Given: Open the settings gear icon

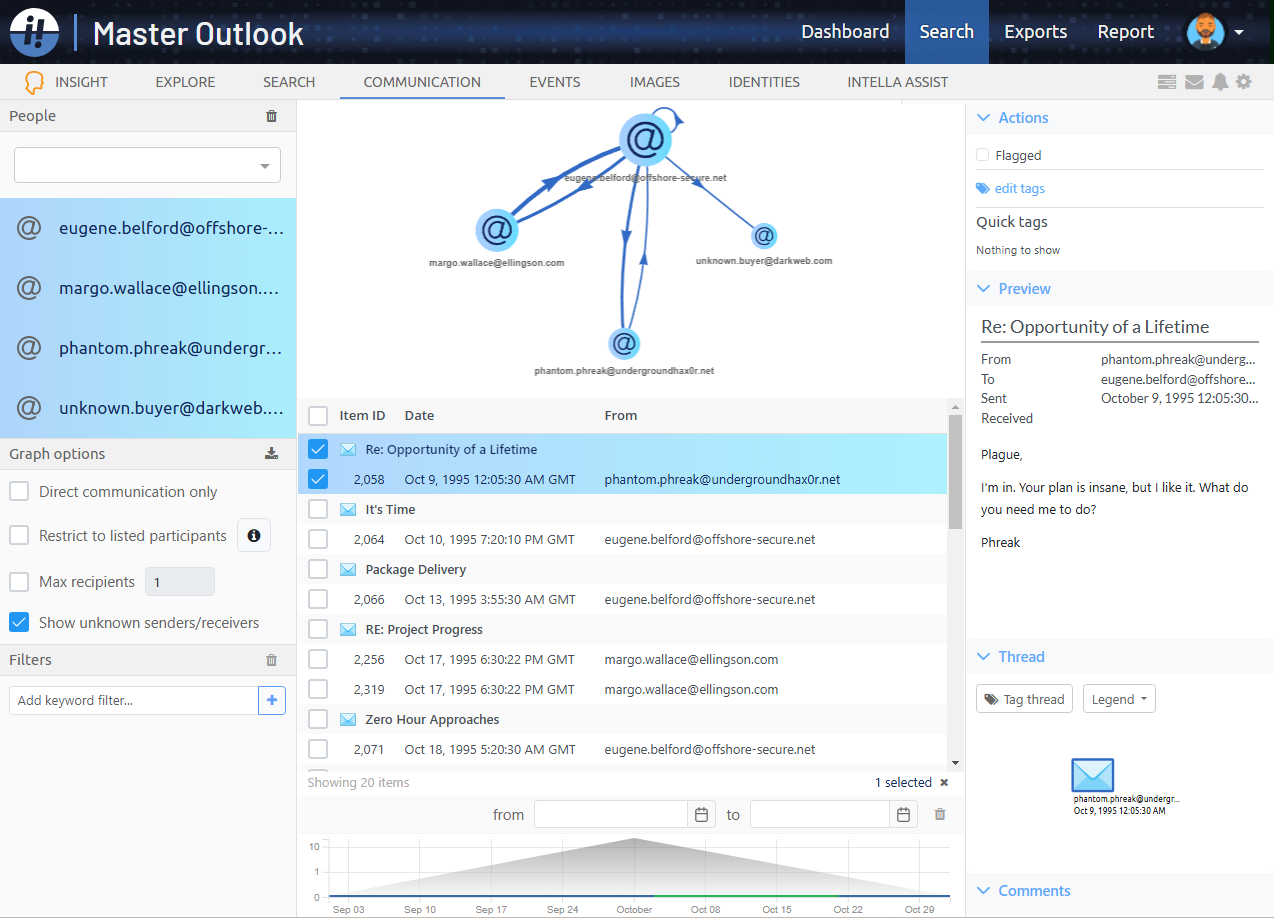Looking at the screenshot, I should (1244, 81).
